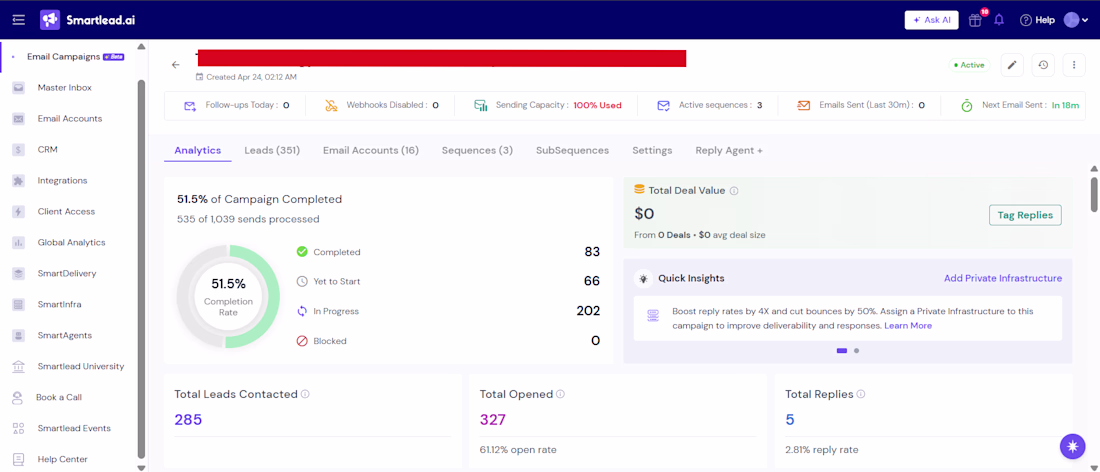
Task: Click the SmartAgents sidebar icon
Action: point(19,335)
